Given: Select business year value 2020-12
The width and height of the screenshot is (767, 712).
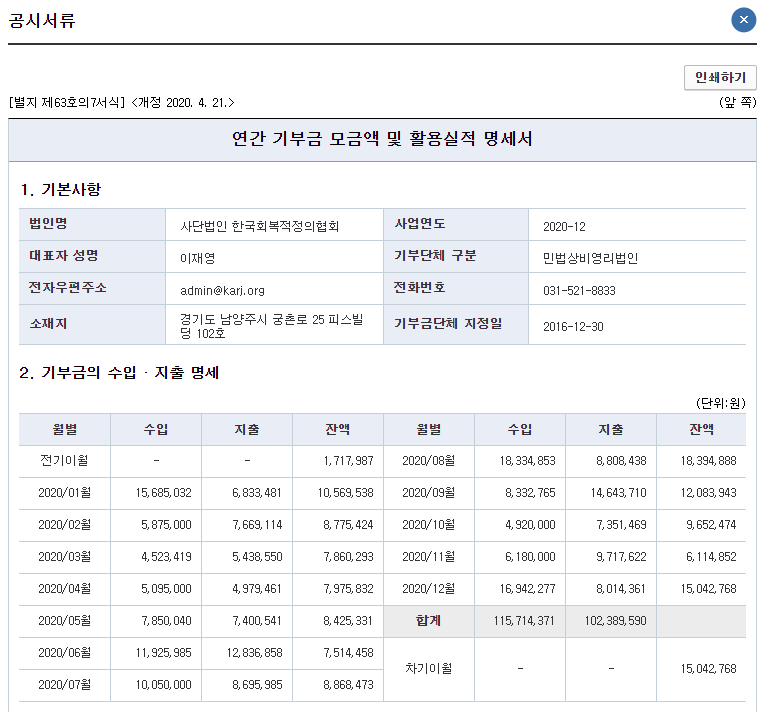Looking at the screenshot, I should pyautogui.click(x=564, y=226).
